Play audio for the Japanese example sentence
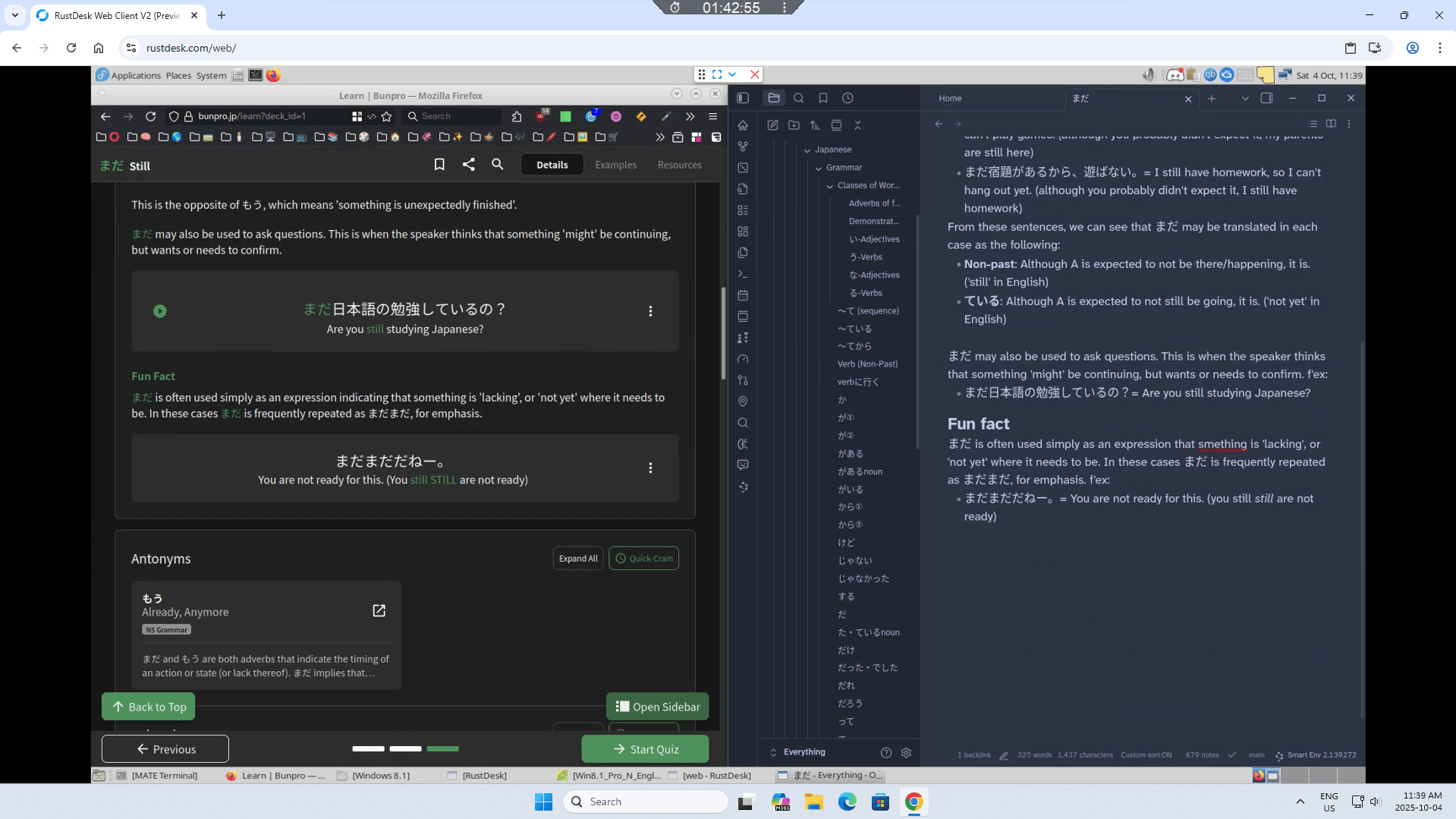The width and height of the screenshot is (1456, 819). (159, 311)
